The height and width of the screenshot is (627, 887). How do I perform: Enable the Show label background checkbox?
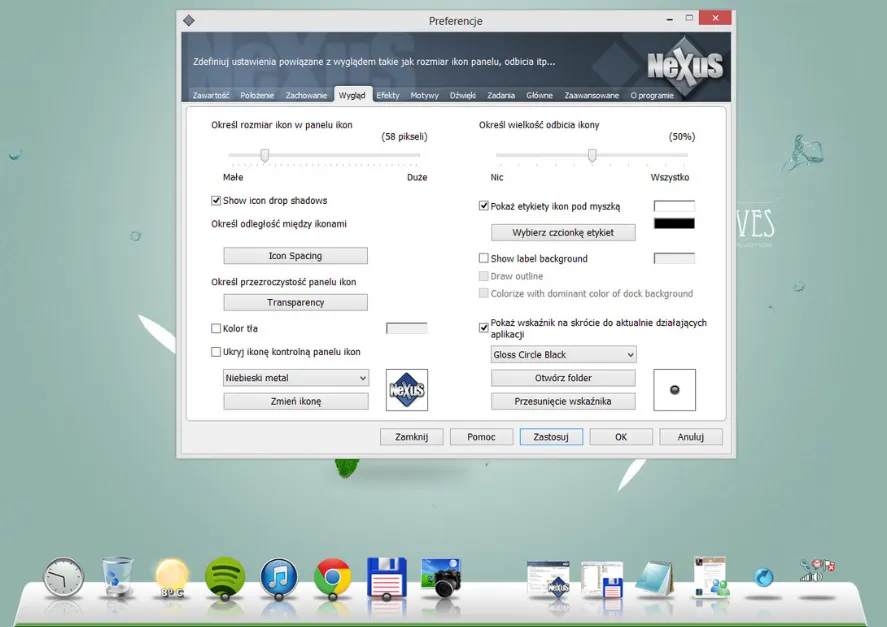(x=484, y=259)
